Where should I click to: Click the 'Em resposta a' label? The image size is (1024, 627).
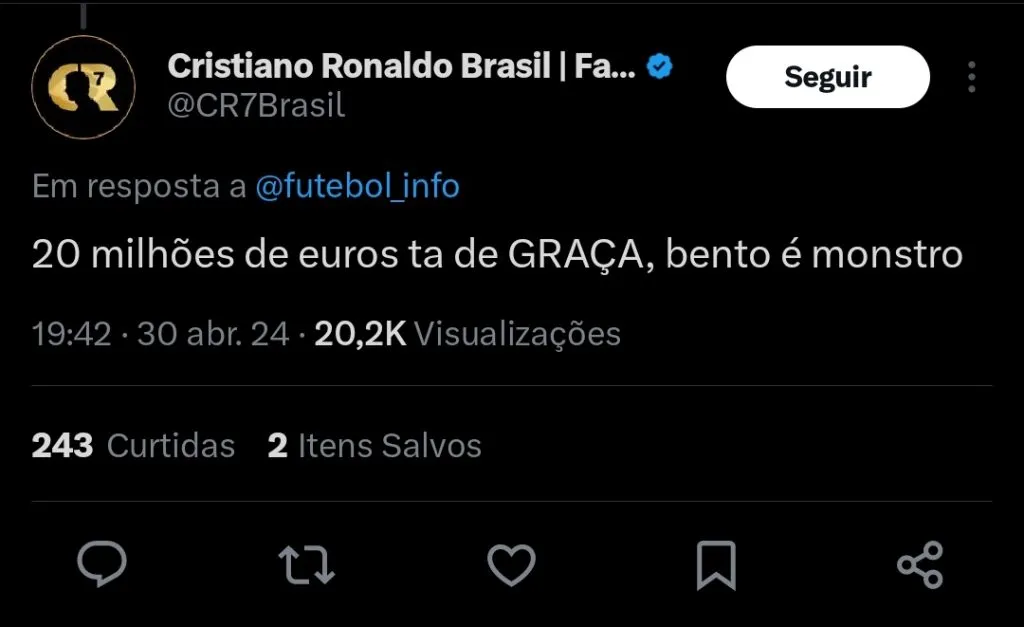coord(139,186)
